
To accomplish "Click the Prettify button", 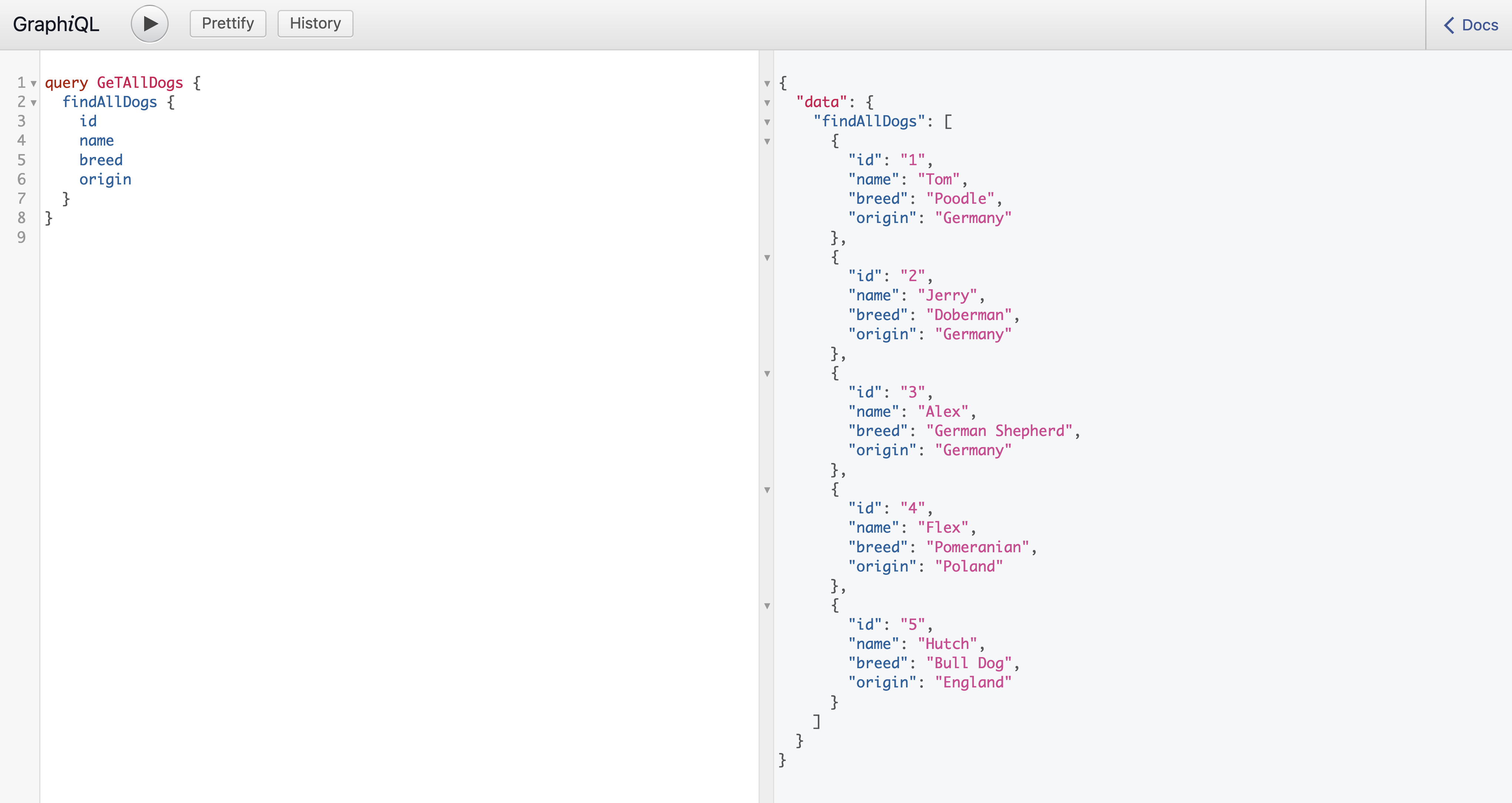I will point(228,23).
